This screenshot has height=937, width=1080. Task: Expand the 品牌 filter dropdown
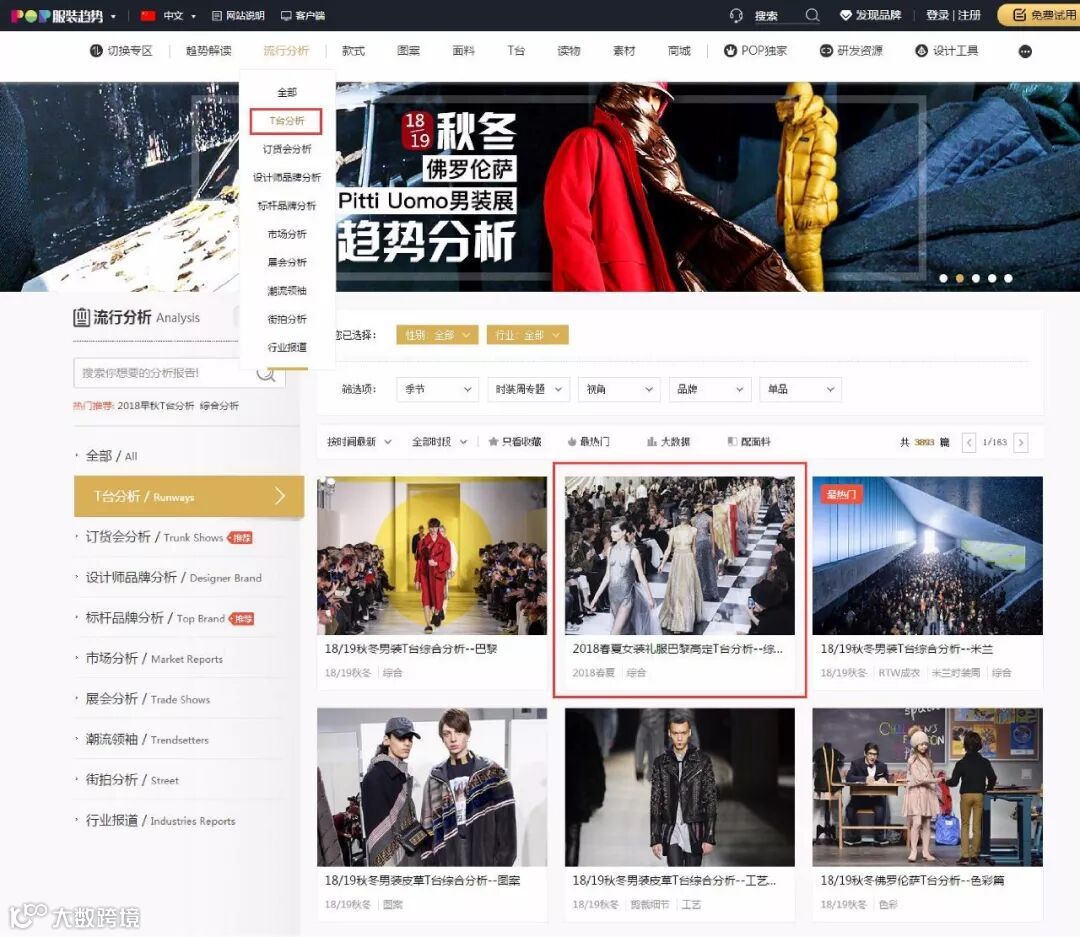click(710, 389)
